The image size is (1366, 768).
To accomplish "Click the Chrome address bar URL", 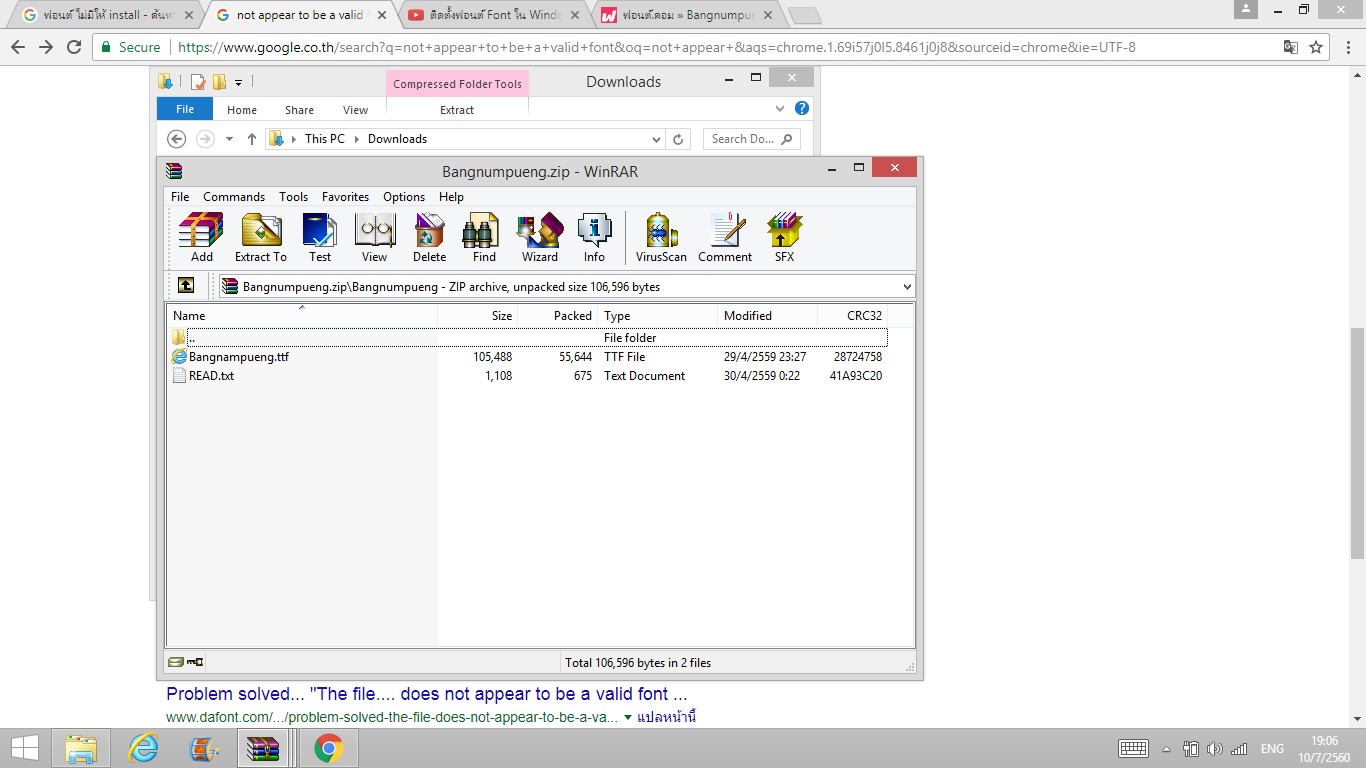I will (x=656, y=47).
